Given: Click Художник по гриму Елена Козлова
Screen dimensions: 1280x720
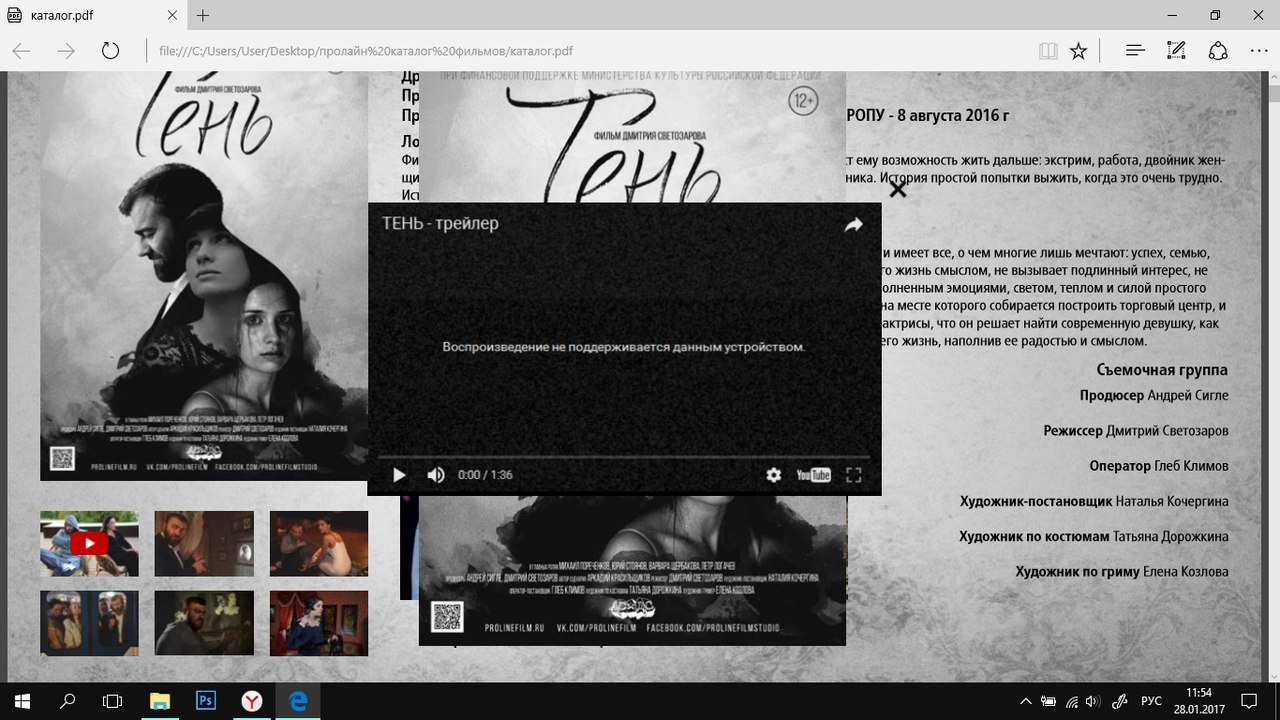Looking at the screenshot, I should coord(1122,572).
